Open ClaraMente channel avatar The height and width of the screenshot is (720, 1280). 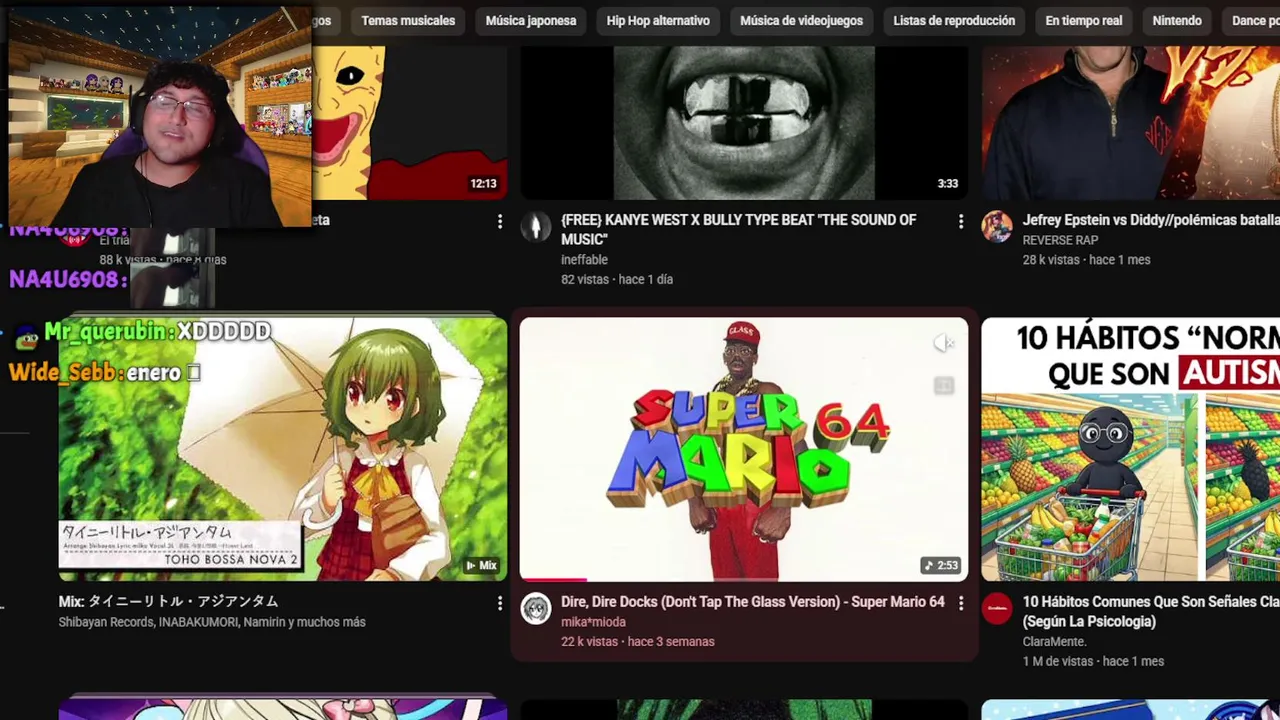[x=997, y=608]
